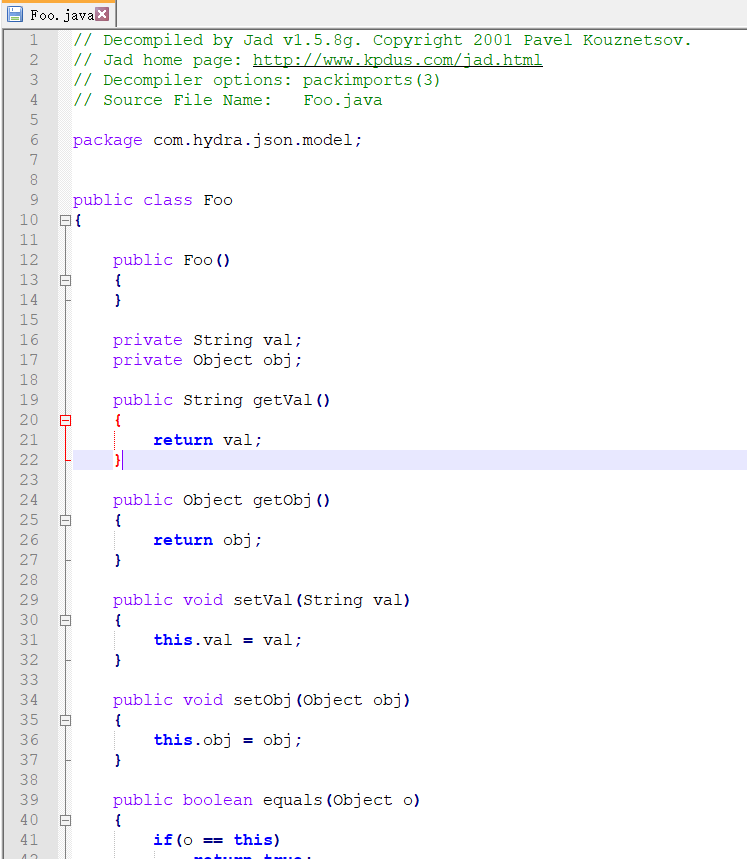Select line number 29 in the gutter
747x859 pixels.
pos(29,600)
